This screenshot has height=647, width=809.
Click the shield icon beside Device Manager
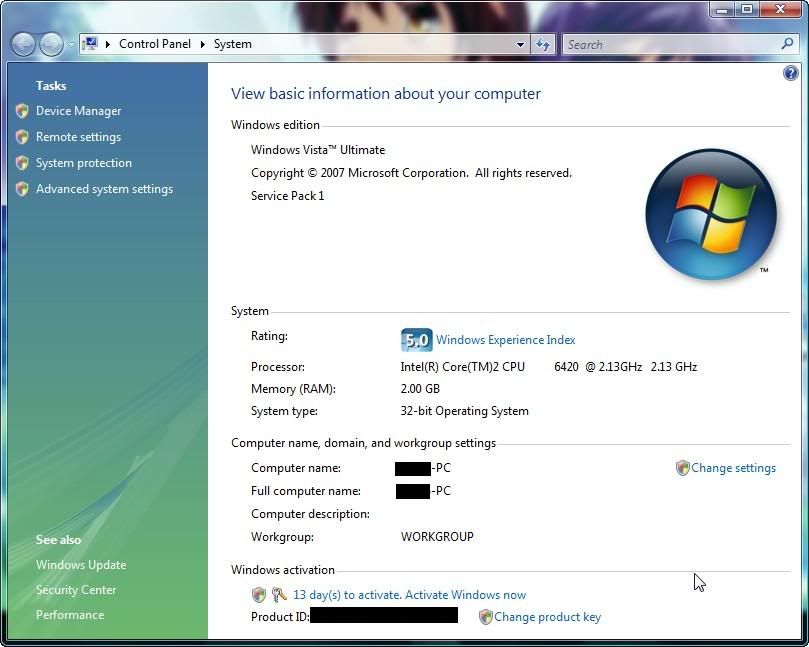pos(22,111)
